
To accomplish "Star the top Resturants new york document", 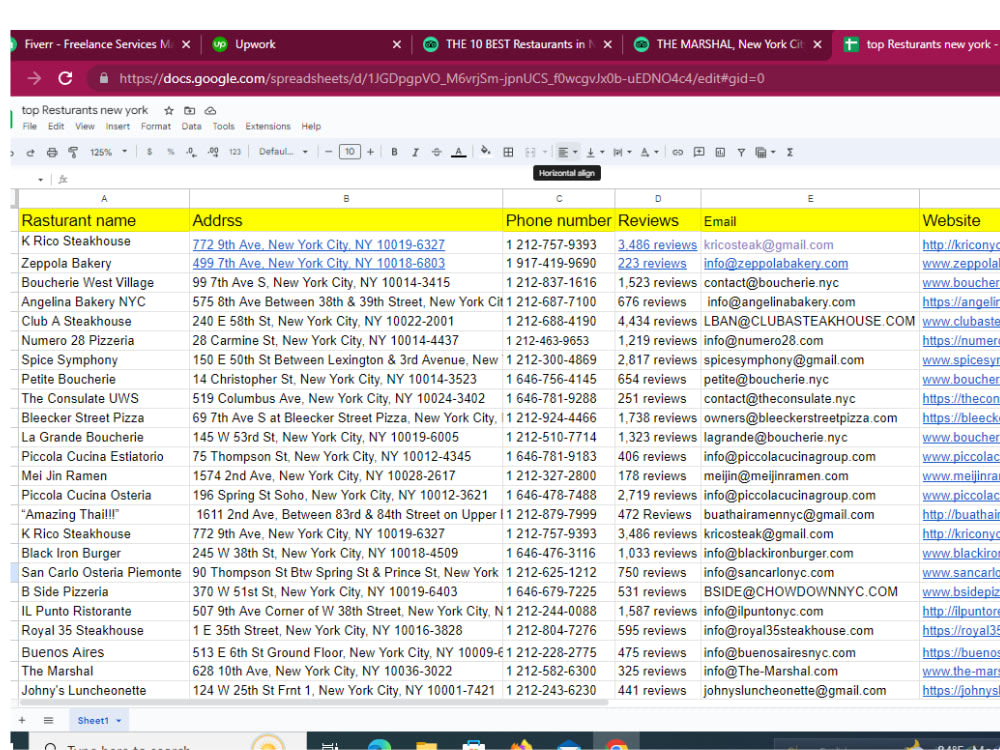I will 168,110.
